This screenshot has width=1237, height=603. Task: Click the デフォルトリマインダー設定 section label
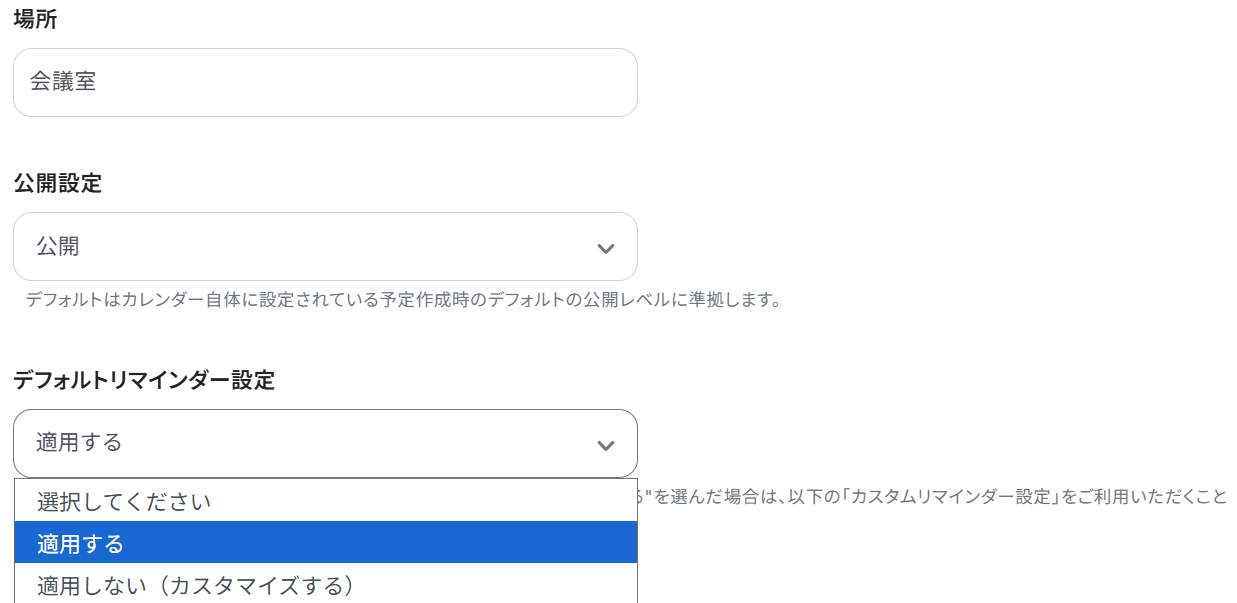(x=144, y=380)
